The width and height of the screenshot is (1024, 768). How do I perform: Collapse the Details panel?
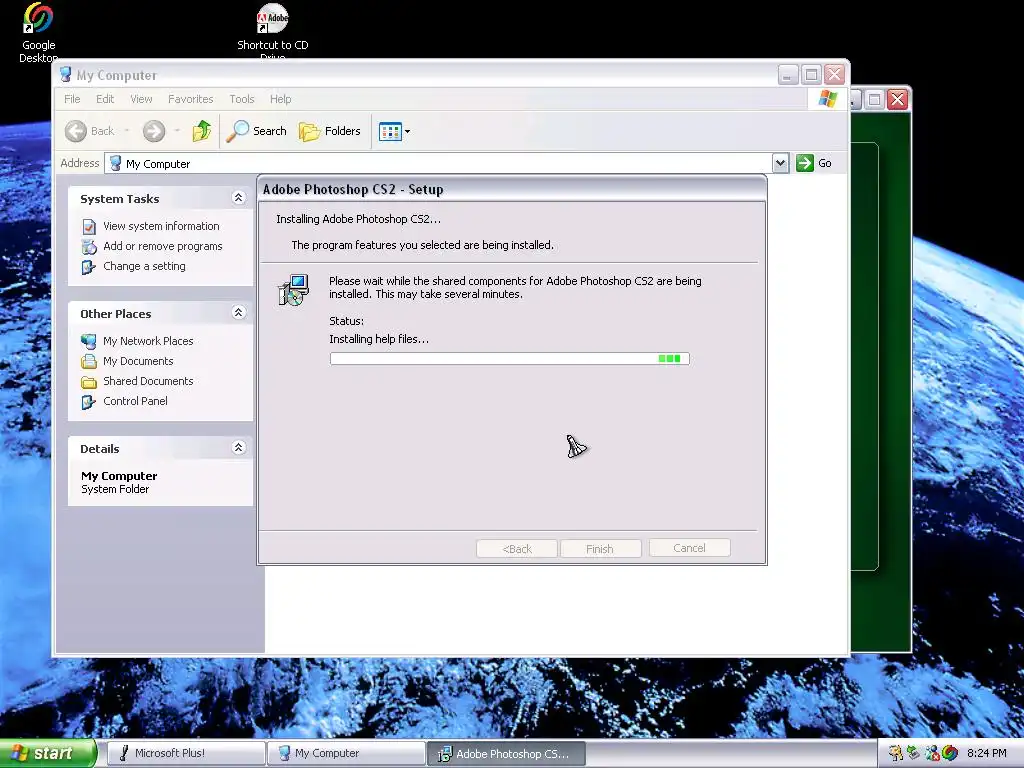pyautogui.click(x=238, y=448)
